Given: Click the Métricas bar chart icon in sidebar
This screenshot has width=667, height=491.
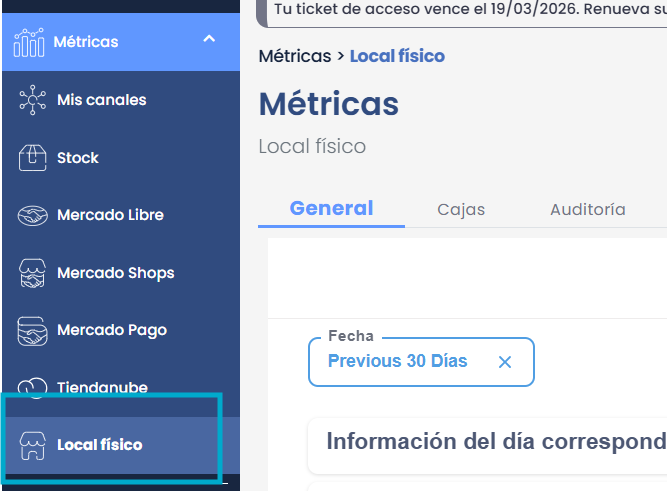Looking at the screenshot, I should [x=29, y=43].
